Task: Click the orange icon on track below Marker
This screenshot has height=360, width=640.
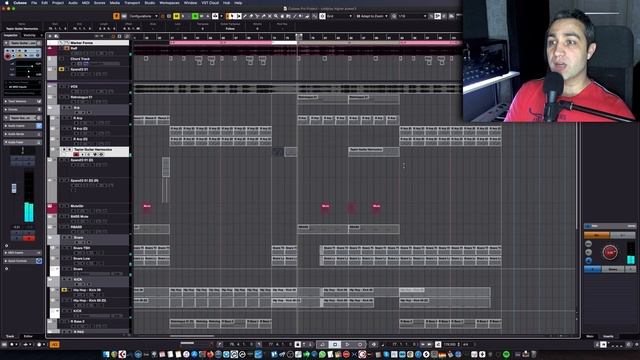Action: (x=67, y=48)
